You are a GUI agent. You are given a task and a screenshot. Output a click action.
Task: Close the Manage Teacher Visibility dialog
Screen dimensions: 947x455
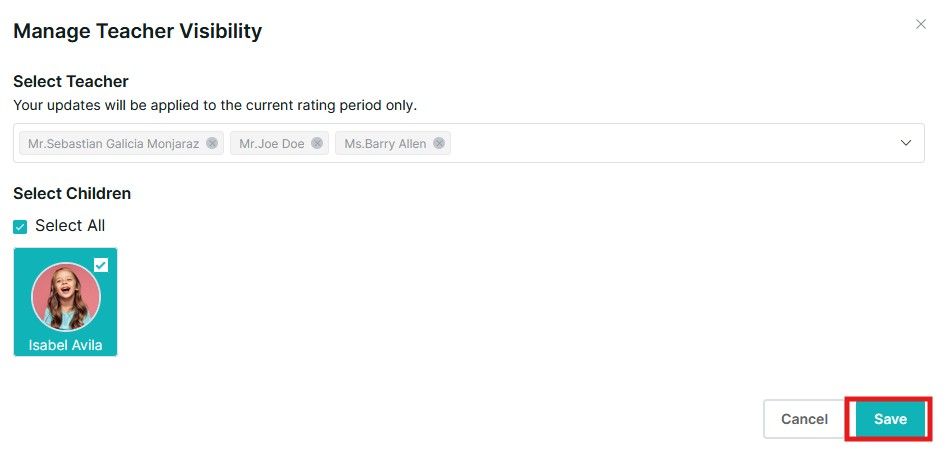coord(921,24)
